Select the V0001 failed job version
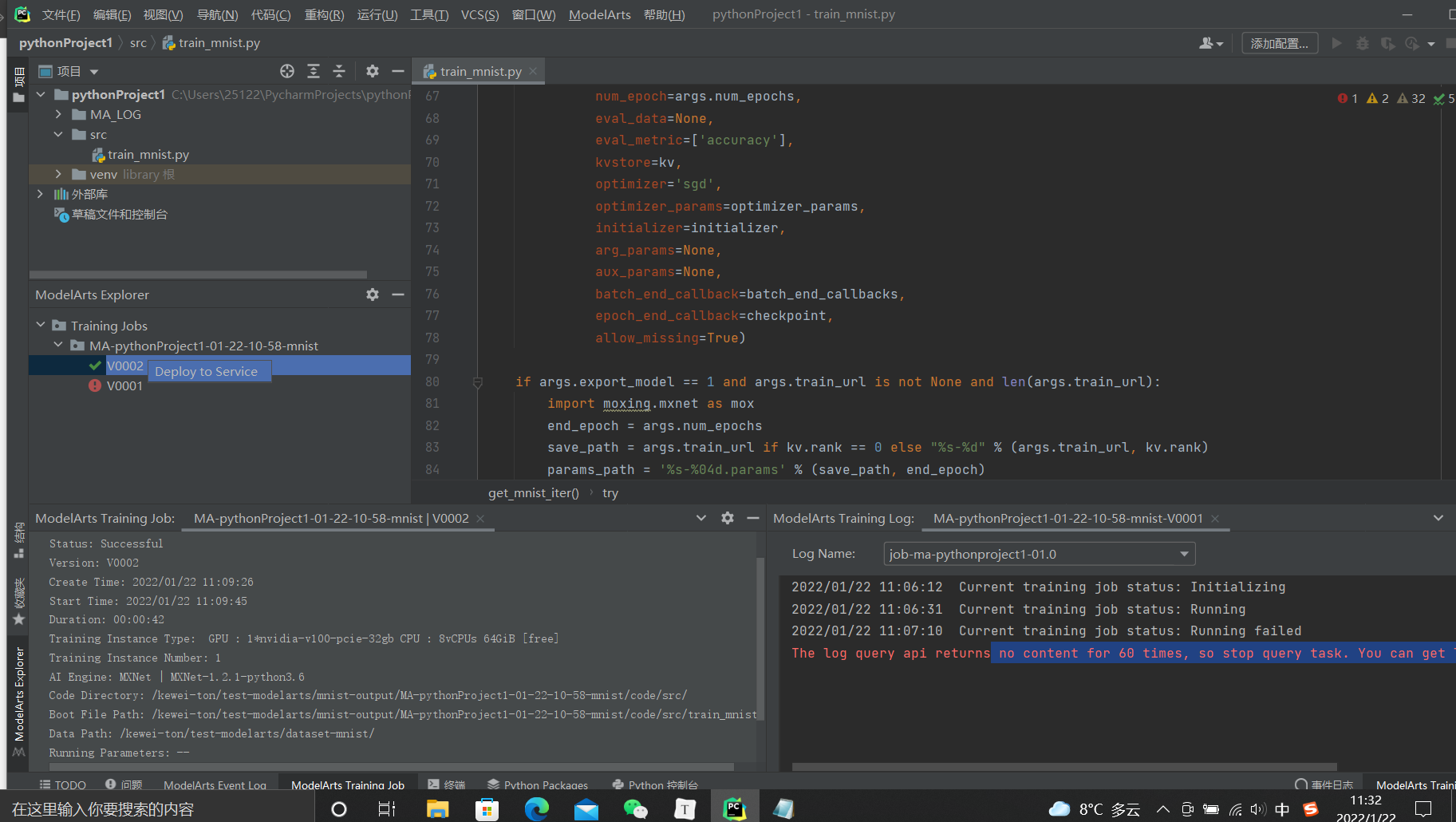This screenshot has height=822, width=1456. click(124, 385)
